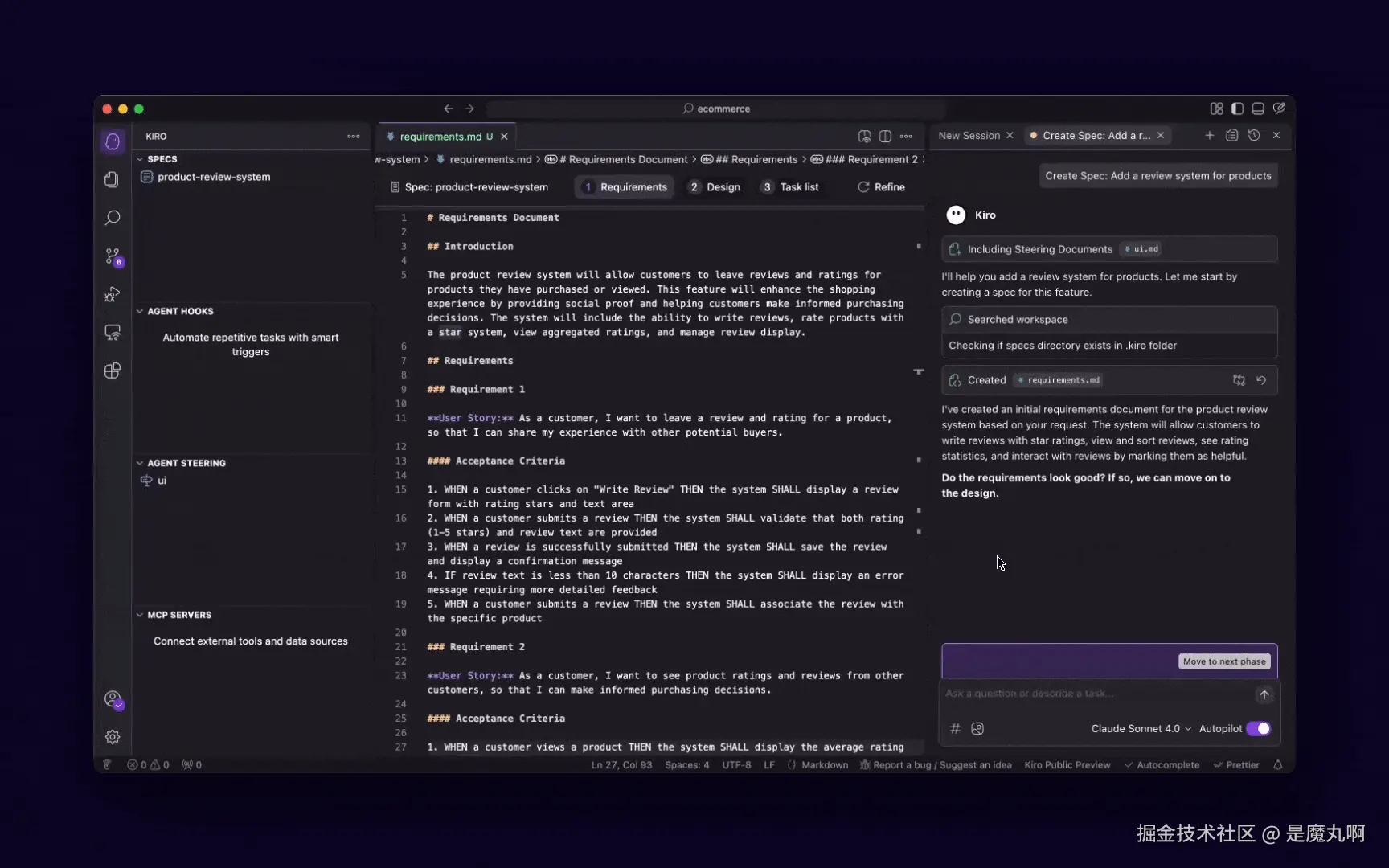Click the errors and warnings count
Viewport: 1389px width, 868px height.
pyautogui.click(x=148, y=765)
